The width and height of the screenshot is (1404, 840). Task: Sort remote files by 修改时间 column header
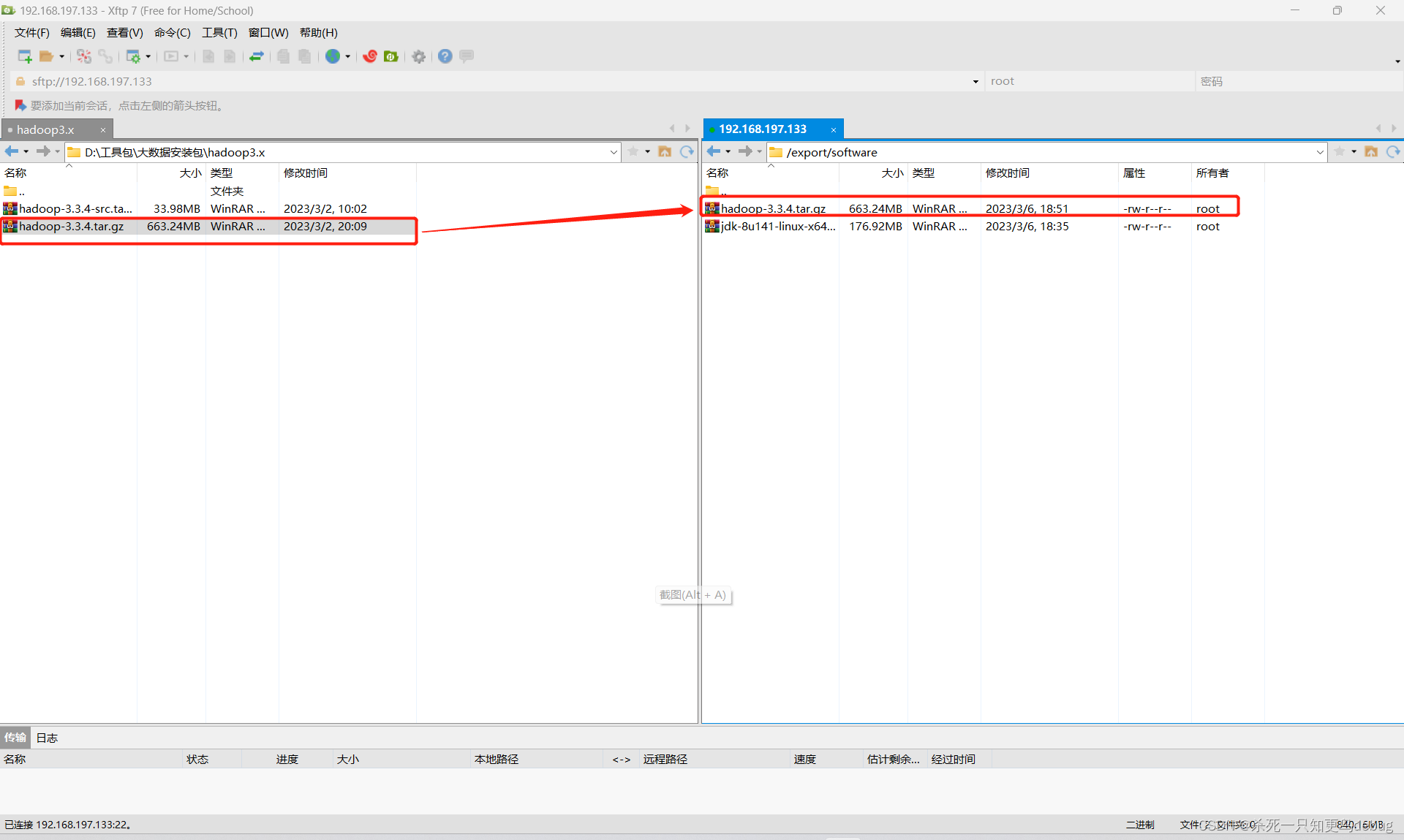[x=1007, y=173]
